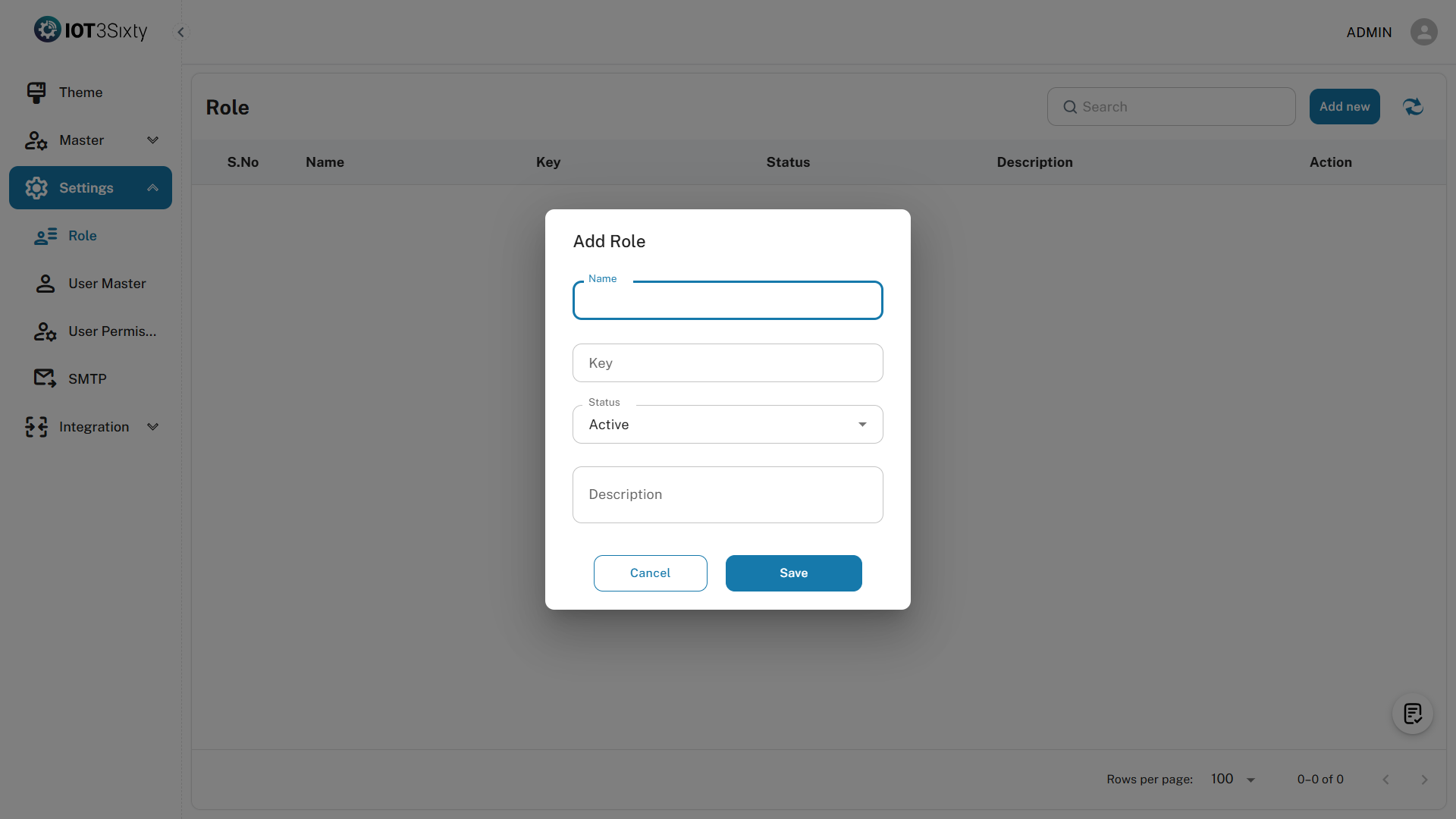Click the Description text area
Screen dimensions: 1456x819
point(727,494)
